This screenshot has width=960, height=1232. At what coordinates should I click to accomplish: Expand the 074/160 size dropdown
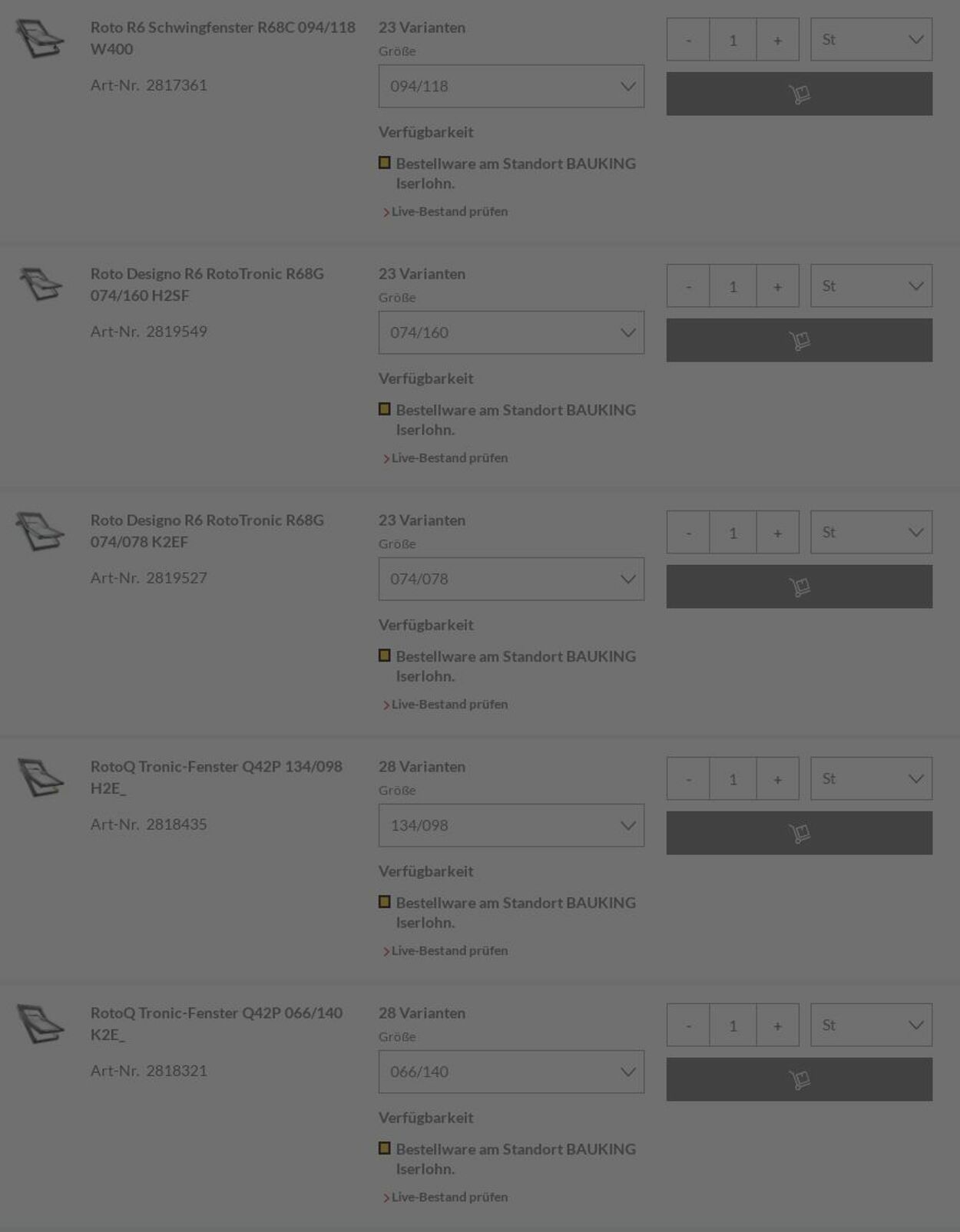(x=511, y=332)
